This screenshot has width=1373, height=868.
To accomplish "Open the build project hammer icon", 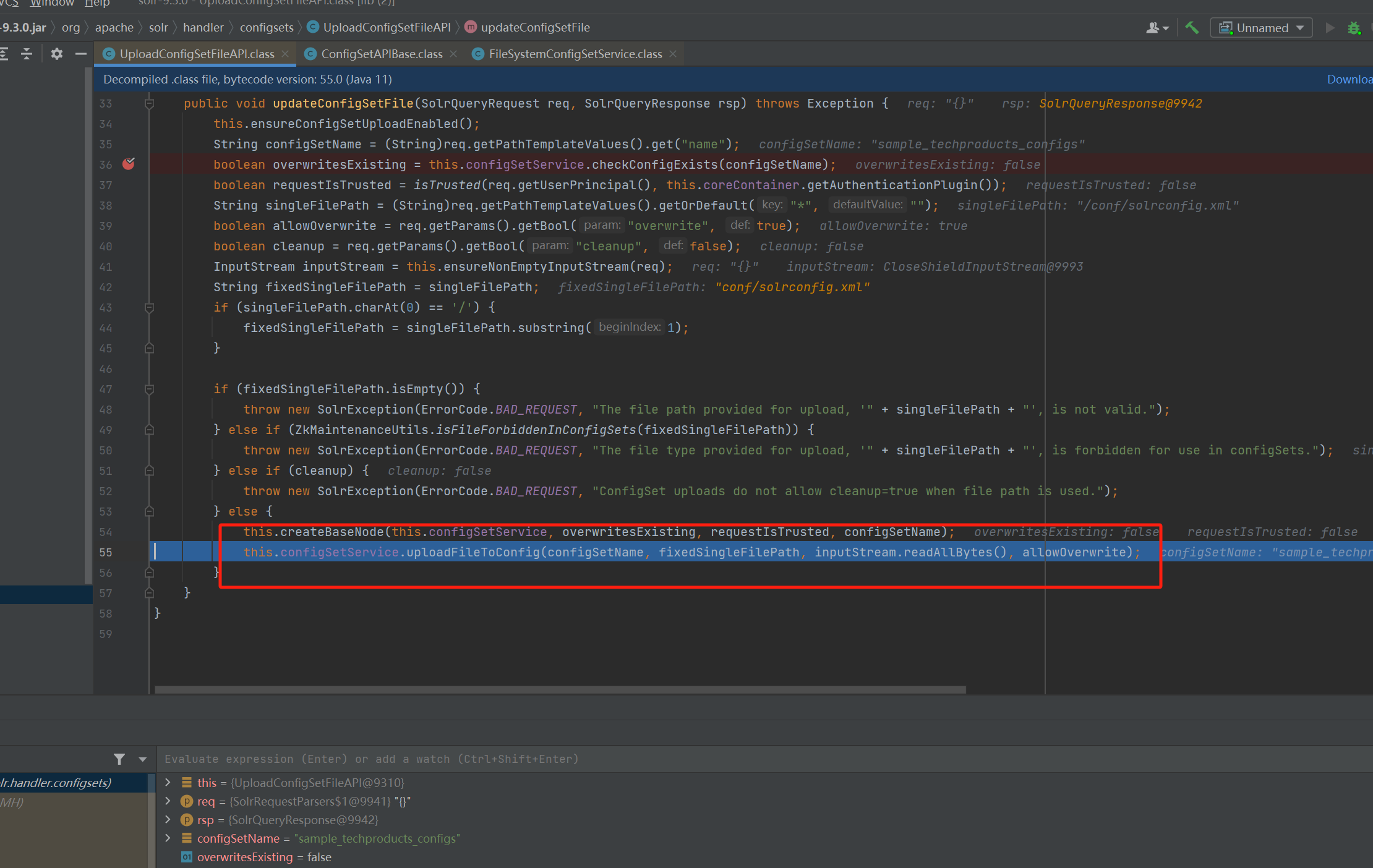I will 1192,27.
